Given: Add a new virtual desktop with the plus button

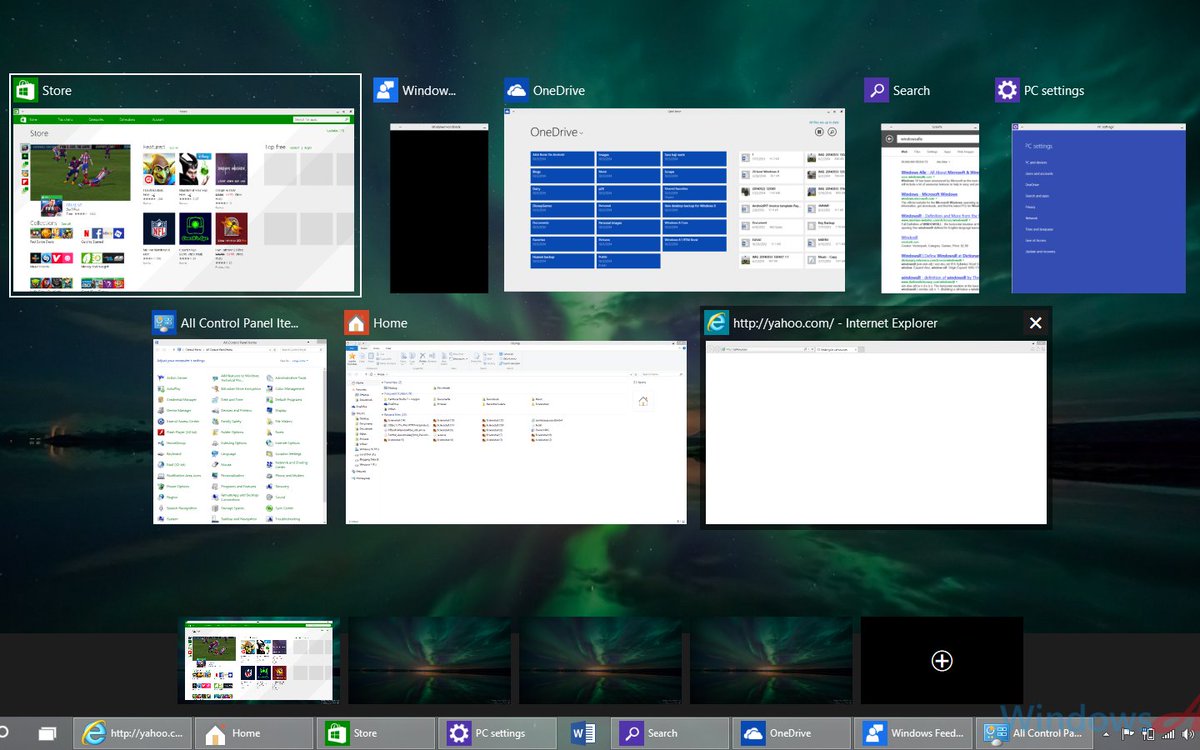Looking at the screenshot, I should tap(941, 660).
